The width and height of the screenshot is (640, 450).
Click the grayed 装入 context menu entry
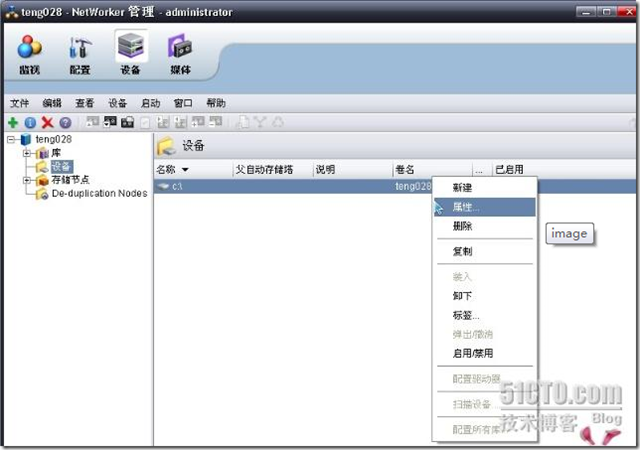click(x=484, y=277)
